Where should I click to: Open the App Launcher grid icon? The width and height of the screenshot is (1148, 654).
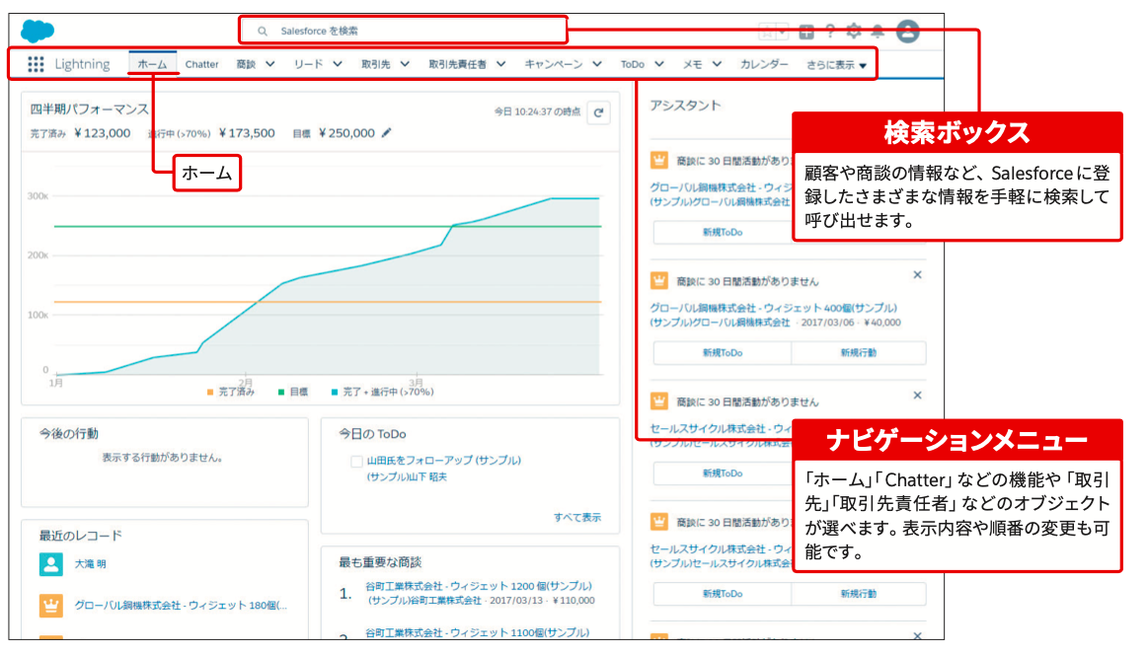tap(35, 64)
